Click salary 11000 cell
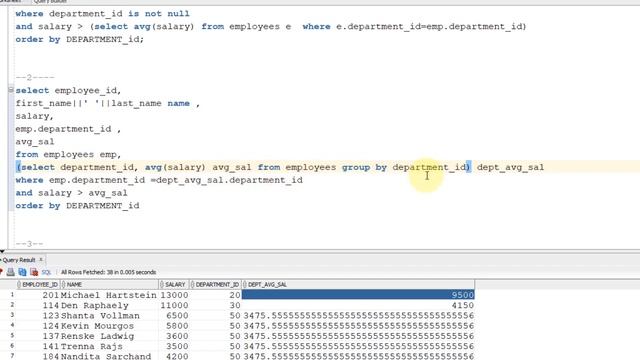This screenshot has height=360, width=640. (174, 305)
